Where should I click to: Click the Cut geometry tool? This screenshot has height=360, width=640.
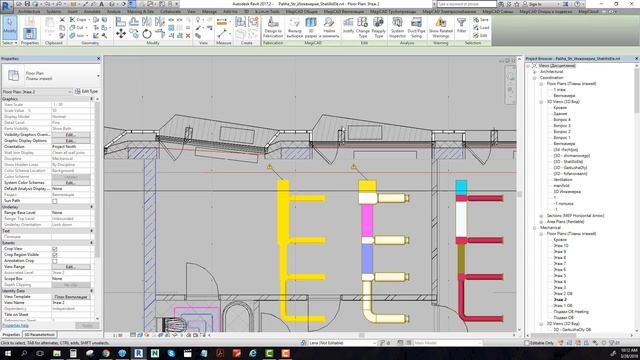[77, 28]
